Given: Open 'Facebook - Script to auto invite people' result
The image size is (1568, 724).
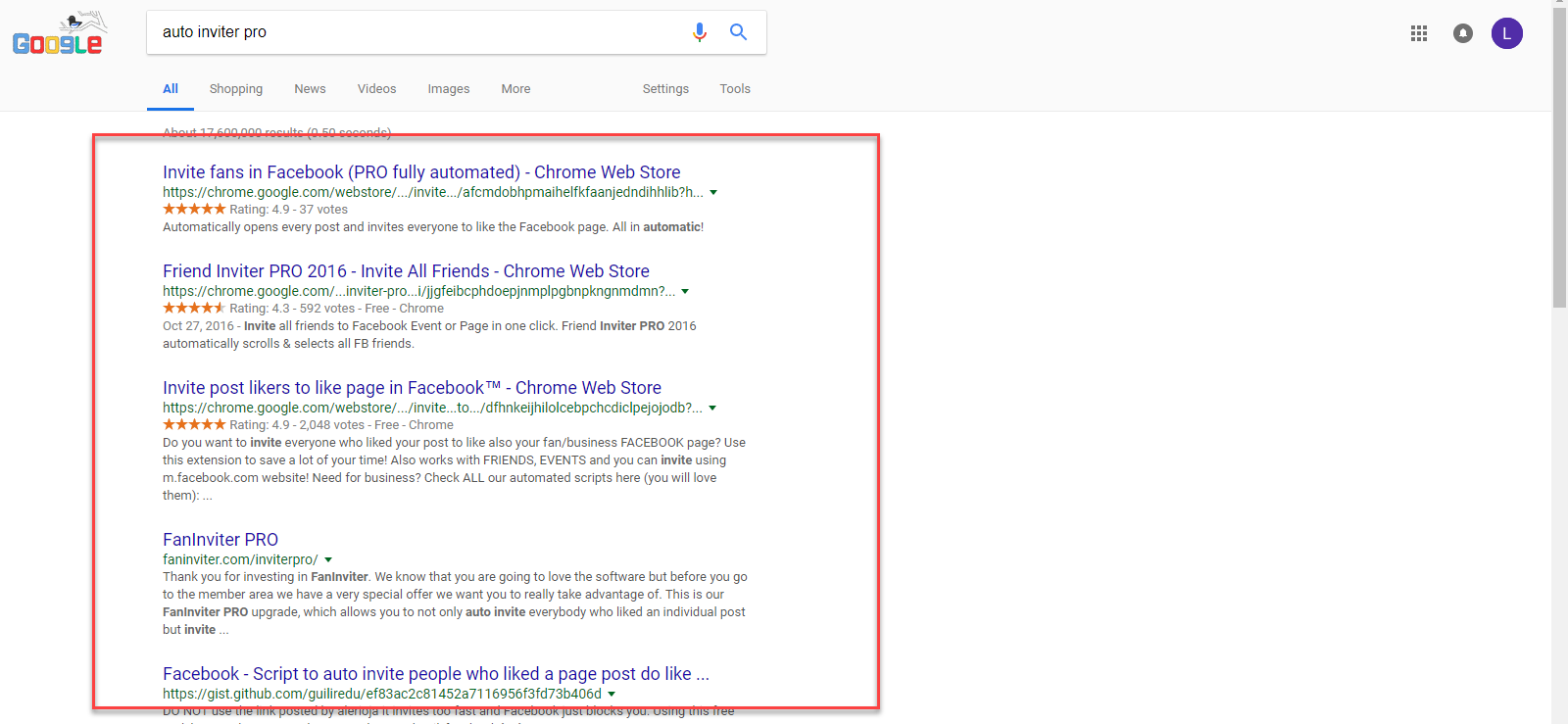Looking at the screenshot, I should pos(436,674).
